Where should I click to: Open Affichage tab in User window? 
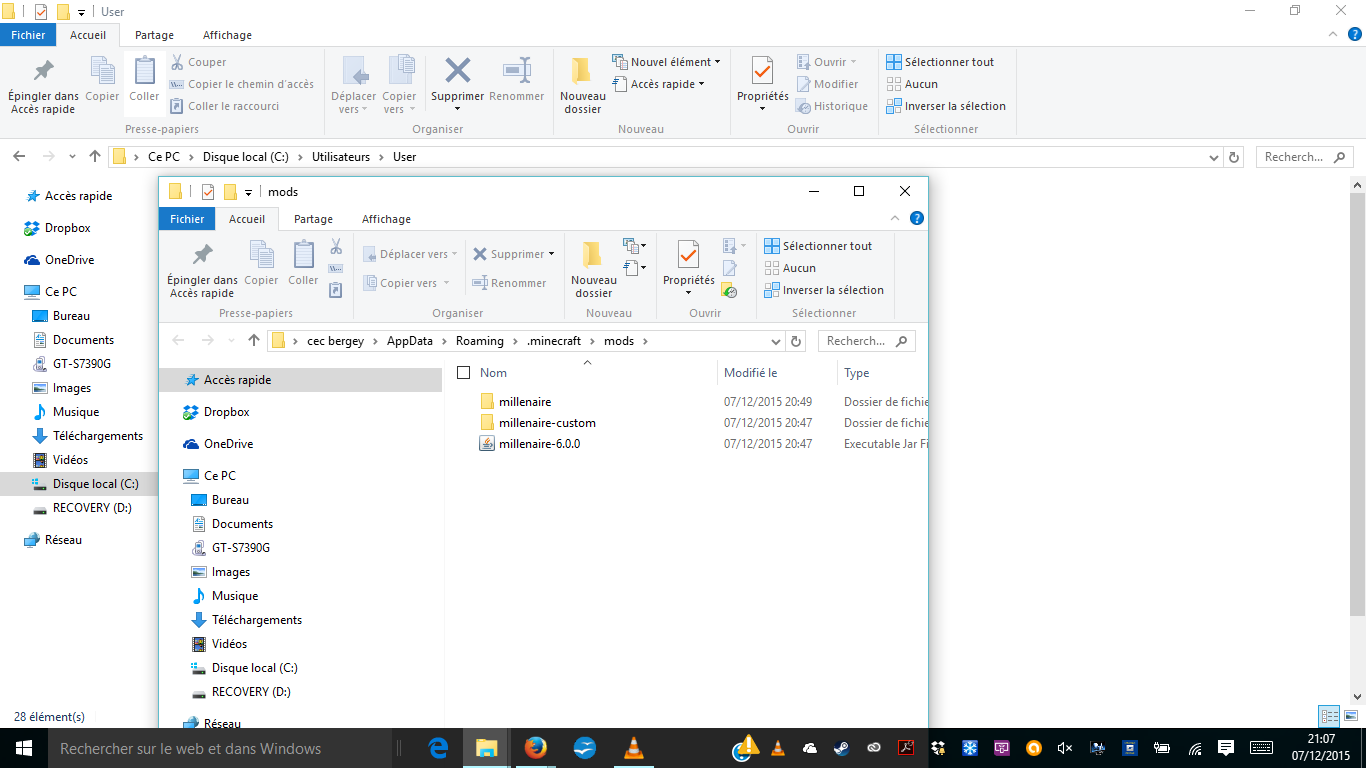tap(227, 35)
